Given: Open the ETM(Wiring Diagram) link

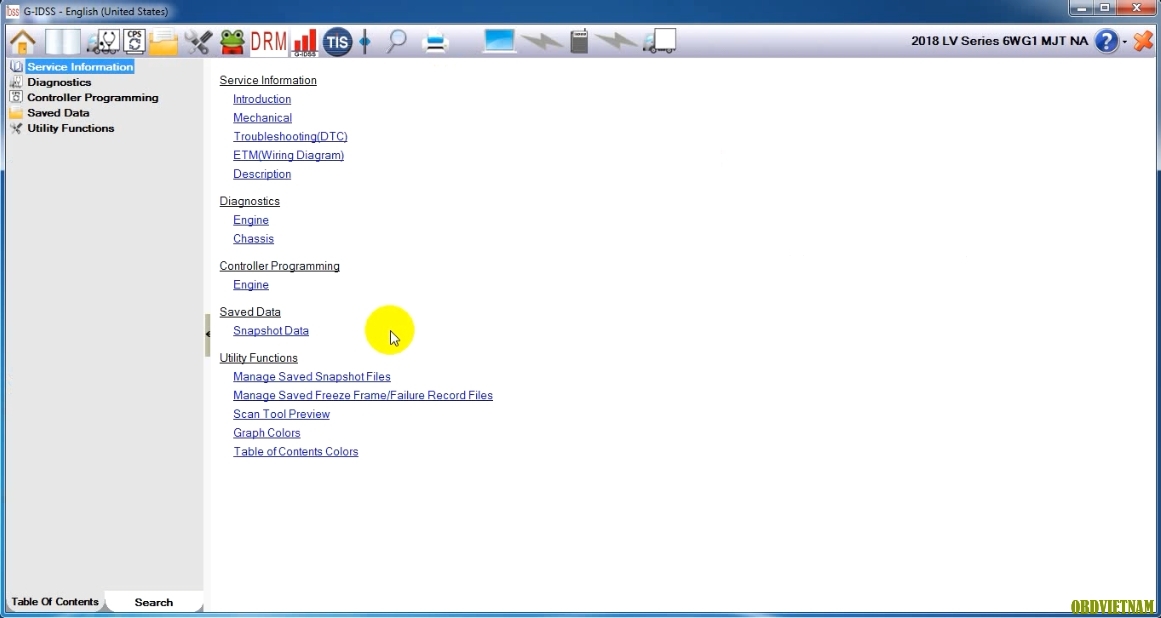Looking at the screenshot, I should [289, 155].
